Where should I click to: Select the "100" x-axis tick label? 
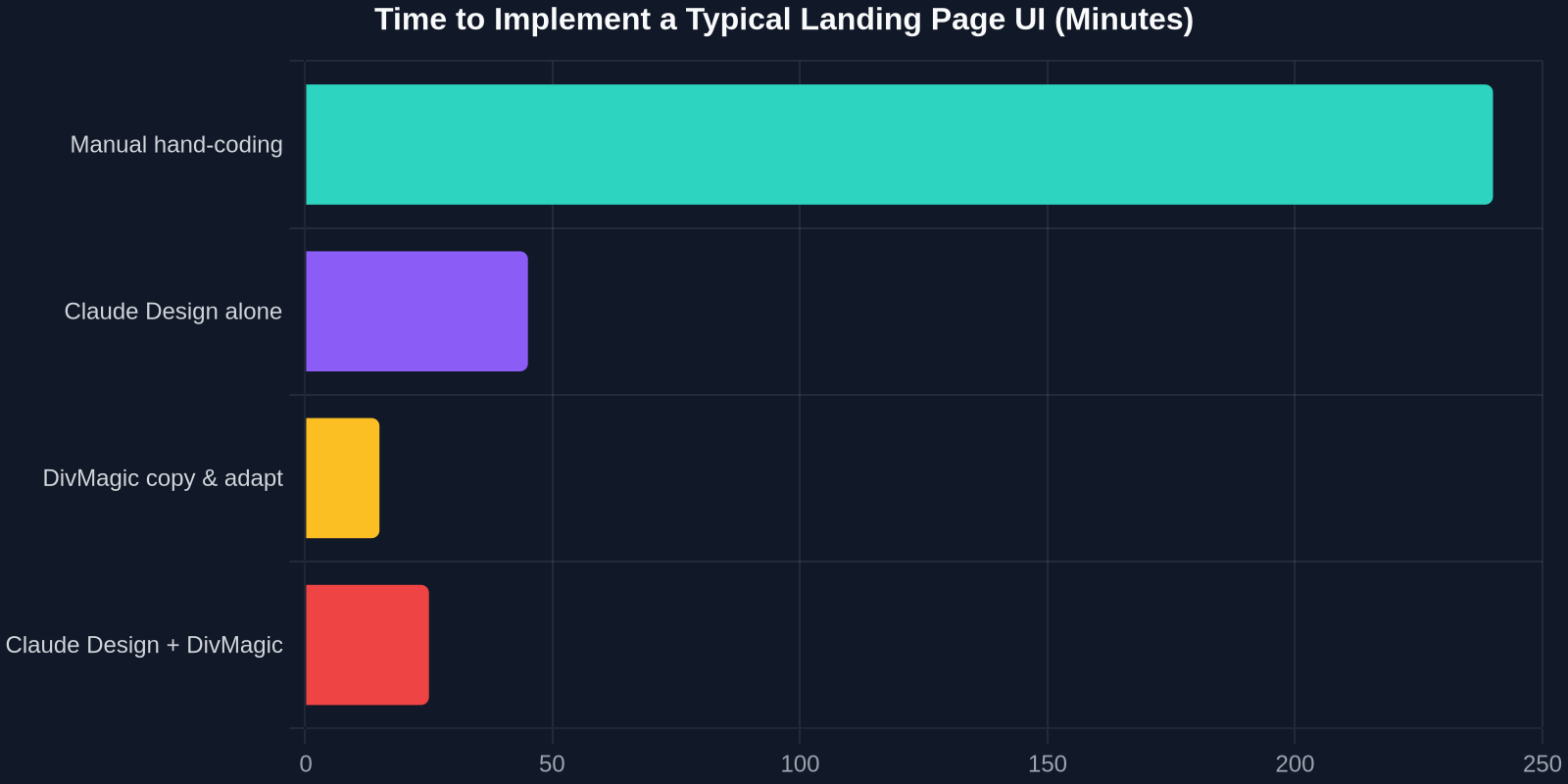800,764
